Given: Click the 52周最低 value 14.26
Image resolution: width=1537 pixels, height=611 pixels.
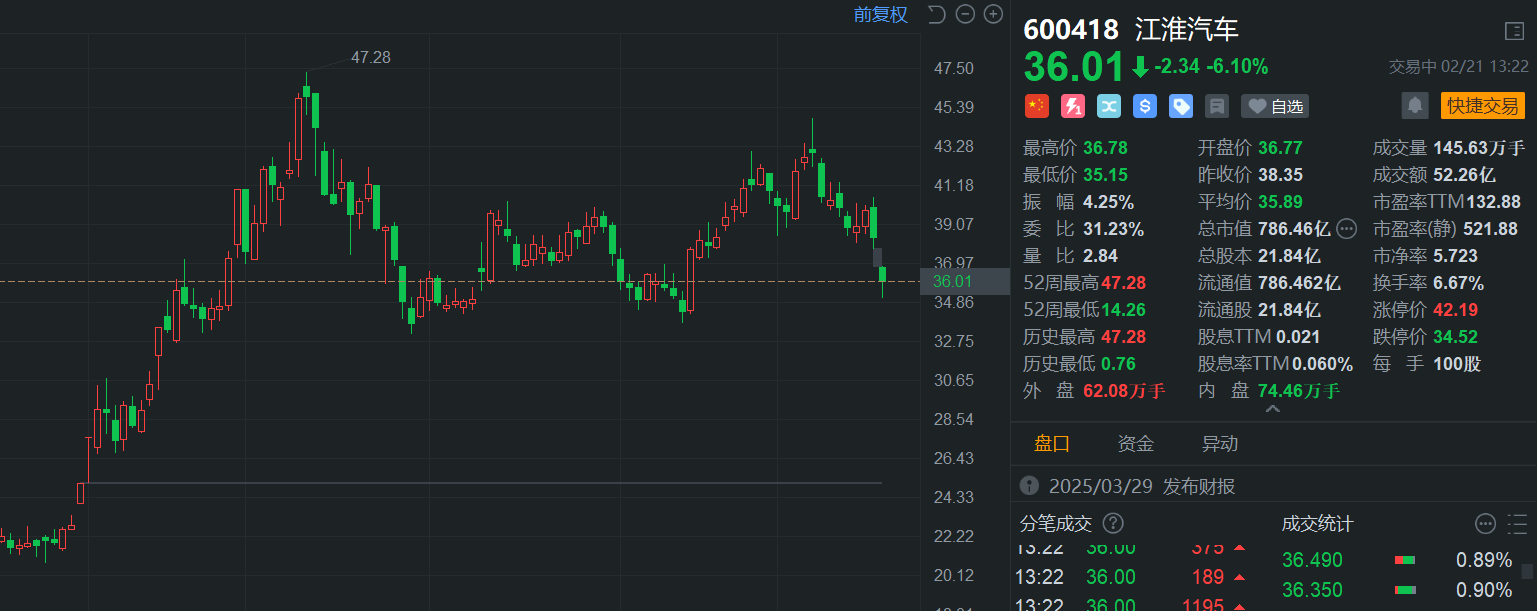Looking at the screenshot, I should coord(1122,310).
